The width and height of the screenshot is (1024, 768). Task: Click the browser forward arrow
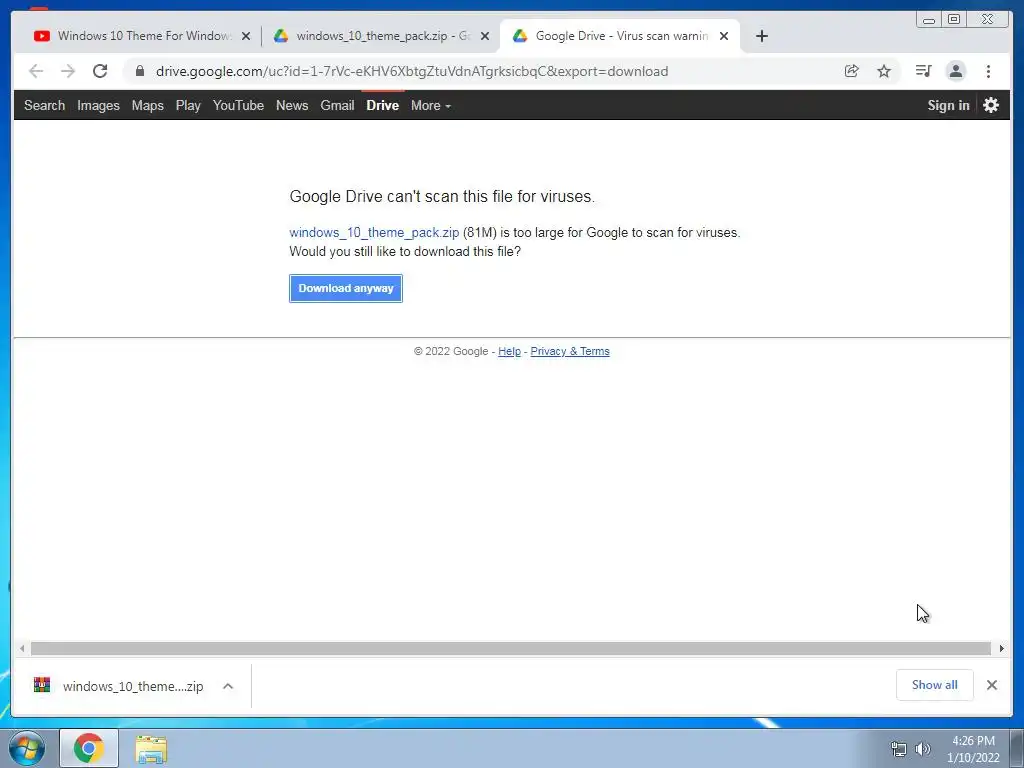[68, 71]
